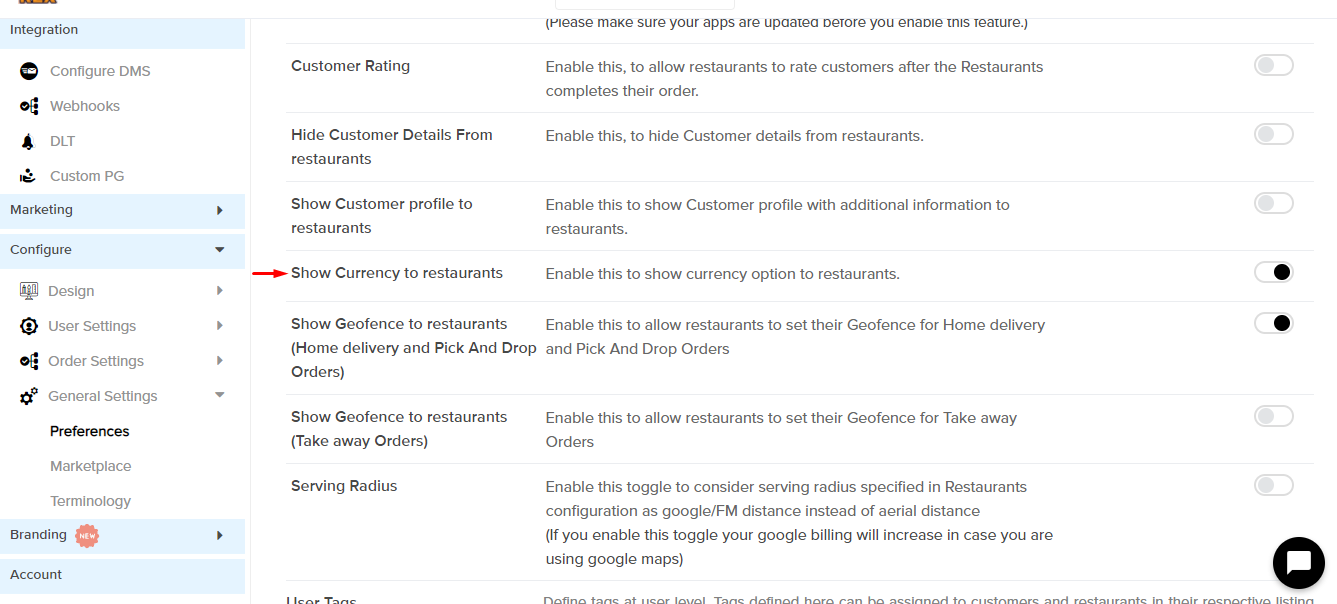The image size is (1337, 604).
Task: Click the Configure DMS sidebar icon
Action: click(x=29, y=71)
